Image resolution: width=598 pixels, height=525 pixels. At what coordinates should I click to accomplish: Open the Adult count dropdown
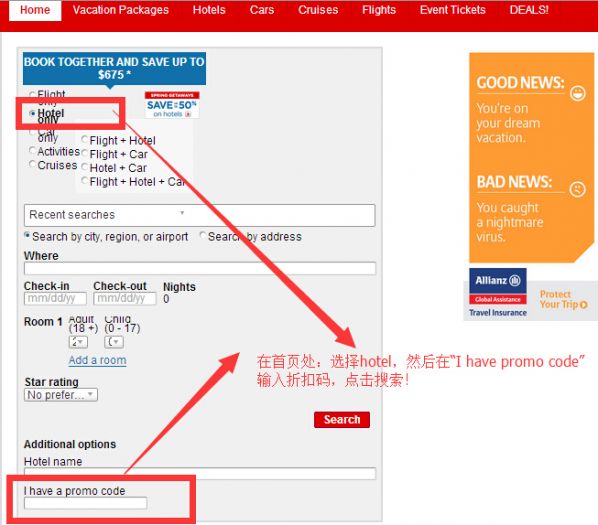pos(78,342)
